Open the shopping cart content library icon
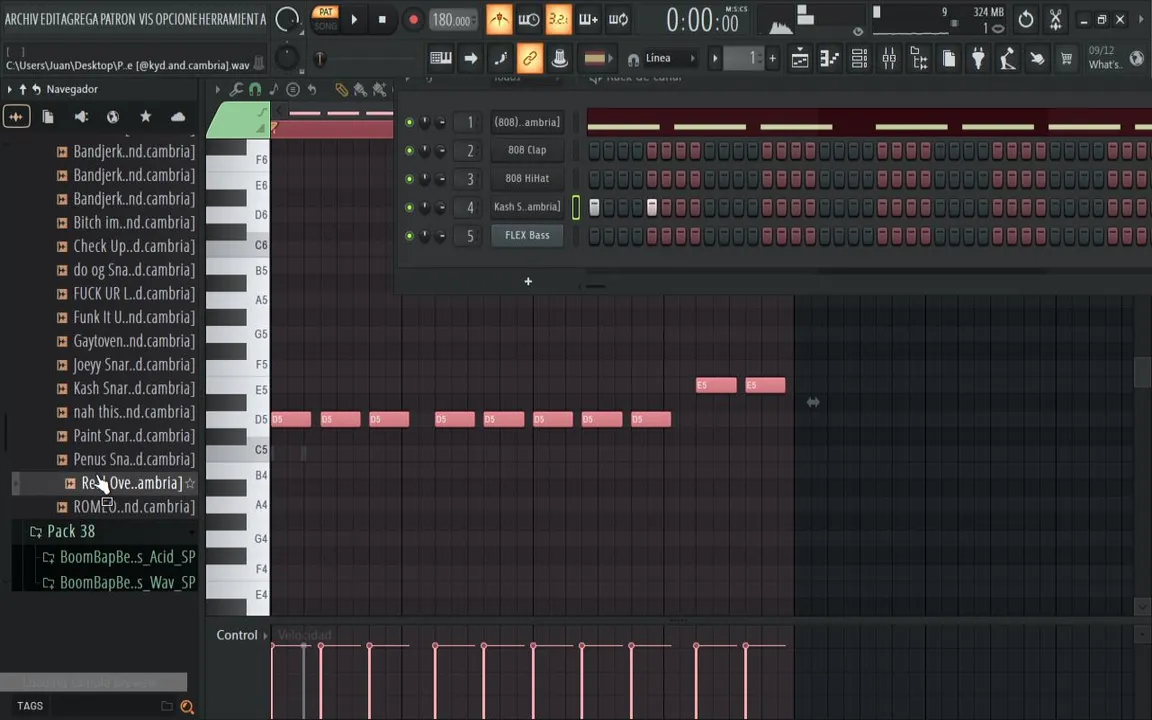1152x720 pixels. pyautogui.click(x=1066, y=59)
